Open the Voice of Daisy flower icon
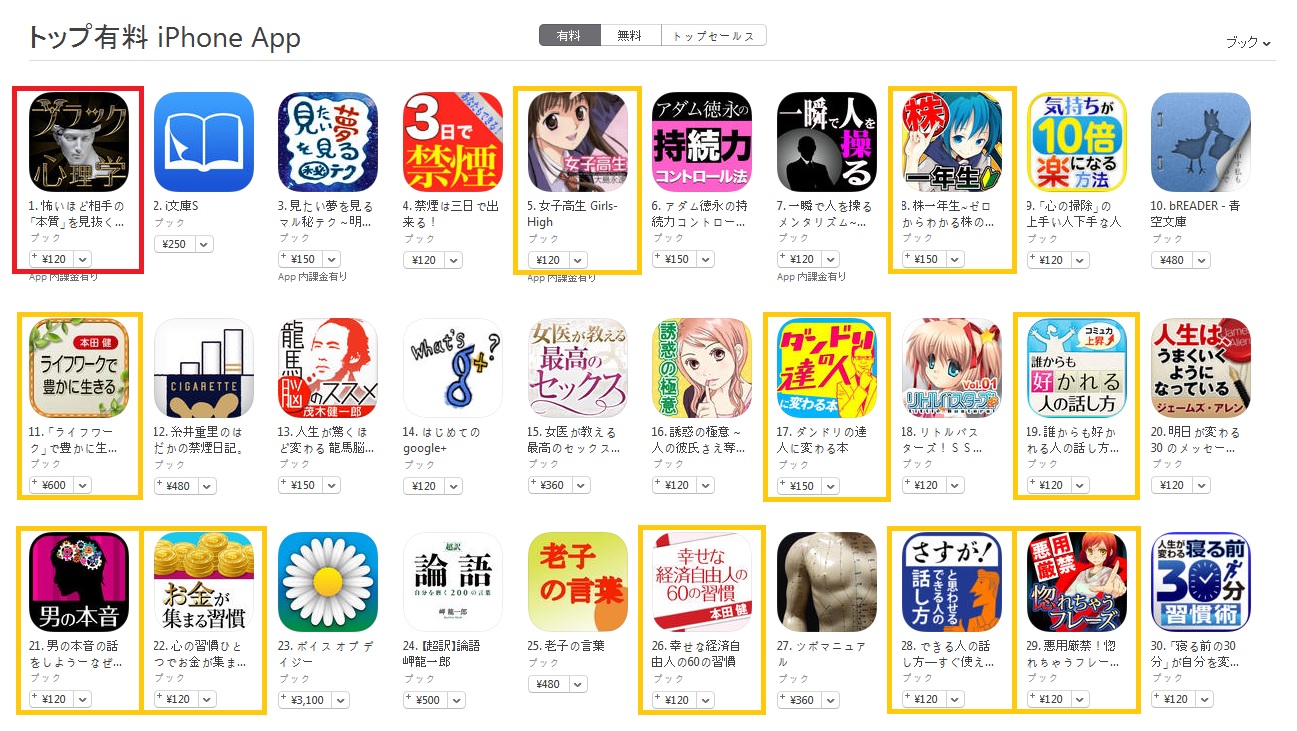Viewport: 1297px width, 731px height. point(328,582)
